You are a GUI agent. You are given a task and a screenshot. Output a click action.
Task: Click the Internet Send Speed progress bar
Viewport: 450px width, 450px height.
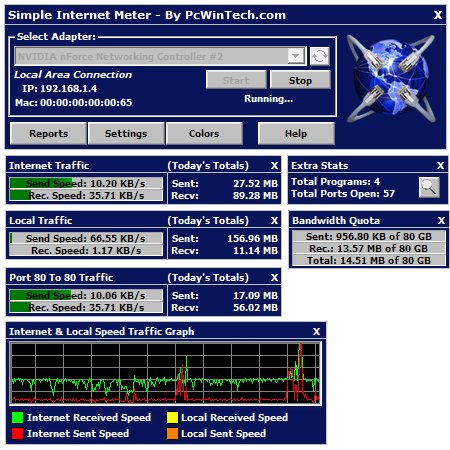click(86, 183)
